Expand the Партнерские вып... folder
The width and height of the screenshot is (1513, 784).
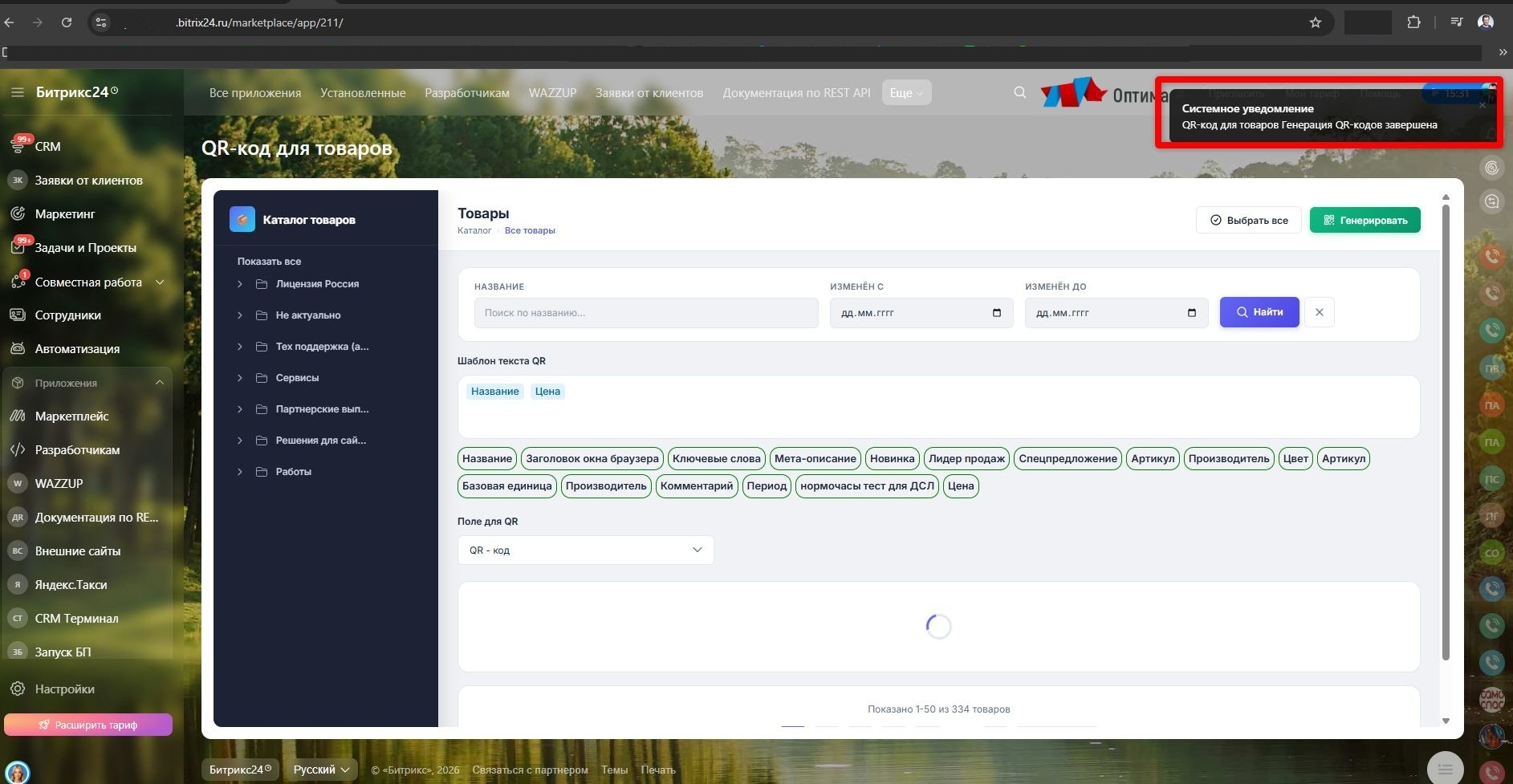coord(239,409)
